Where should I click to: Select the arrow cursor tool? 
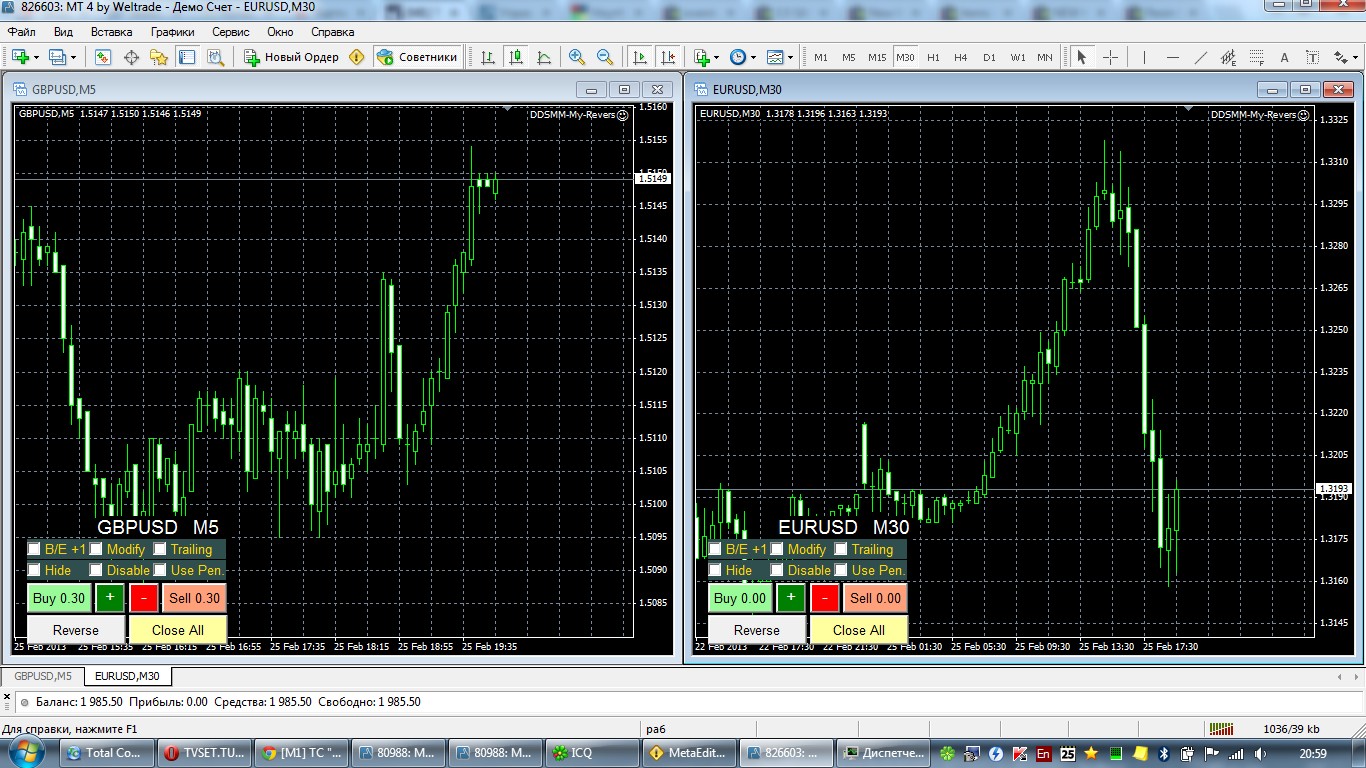pos(1081,57)
